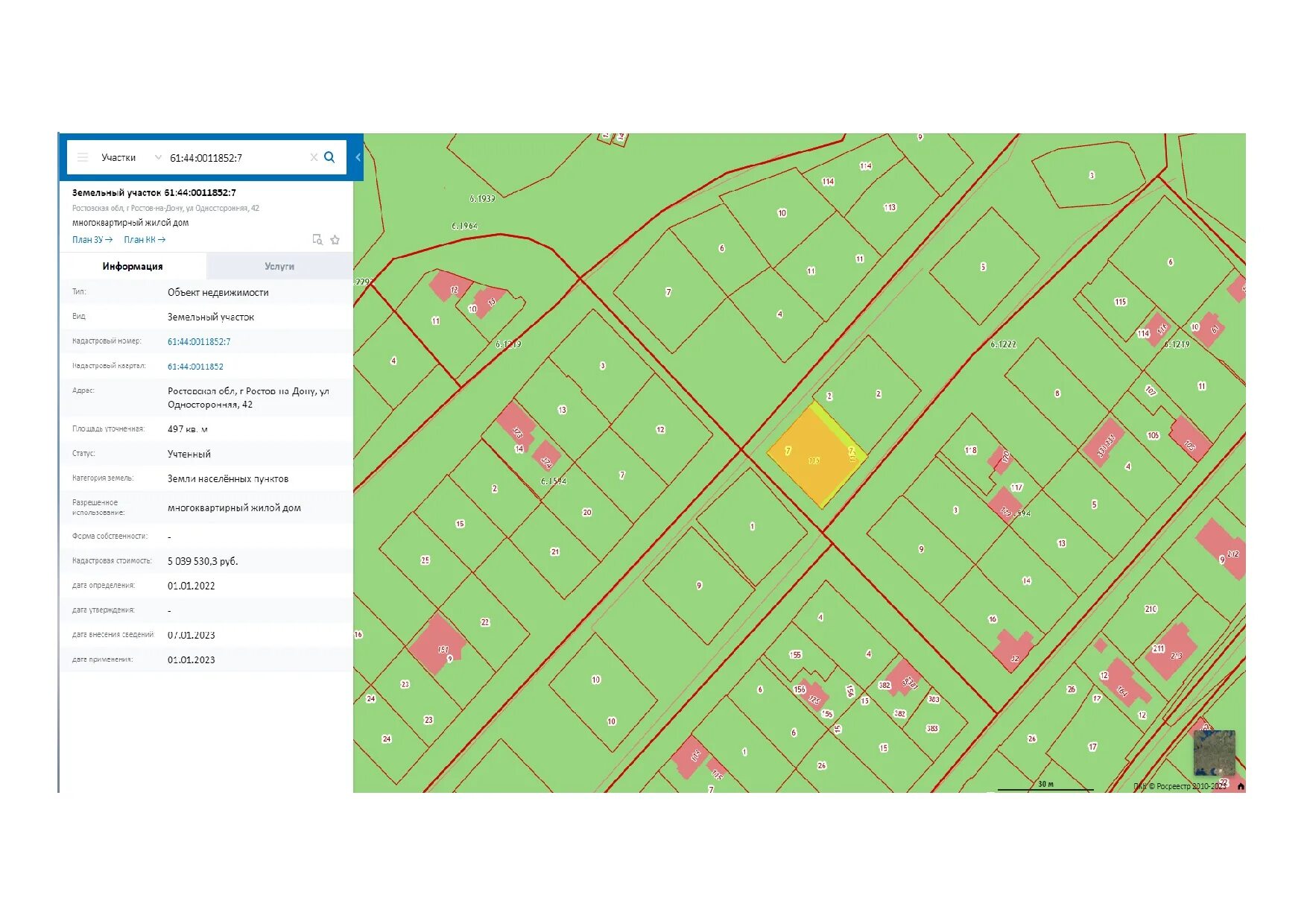Screen dimensions: 1307x924
Task: Click the area value '497 кв. м'
Action: click(188, 429)
